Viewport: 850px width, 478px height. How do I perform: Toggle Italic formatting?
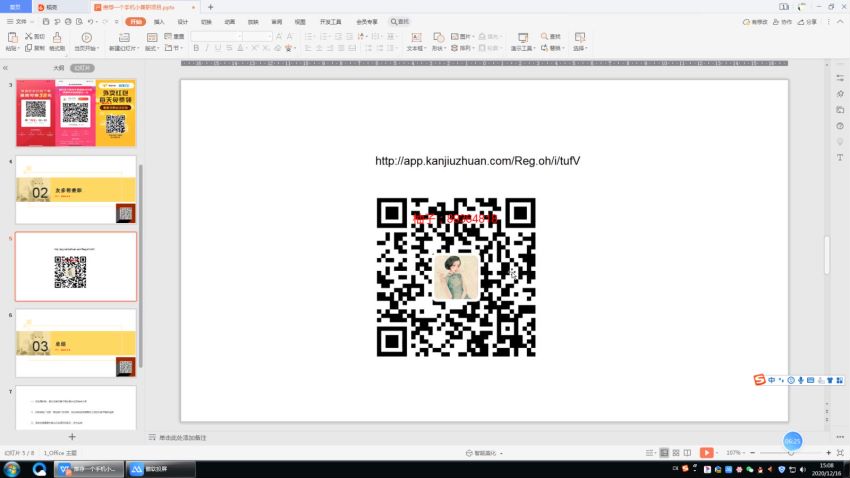pyautogui.click(x=207, y=48)
